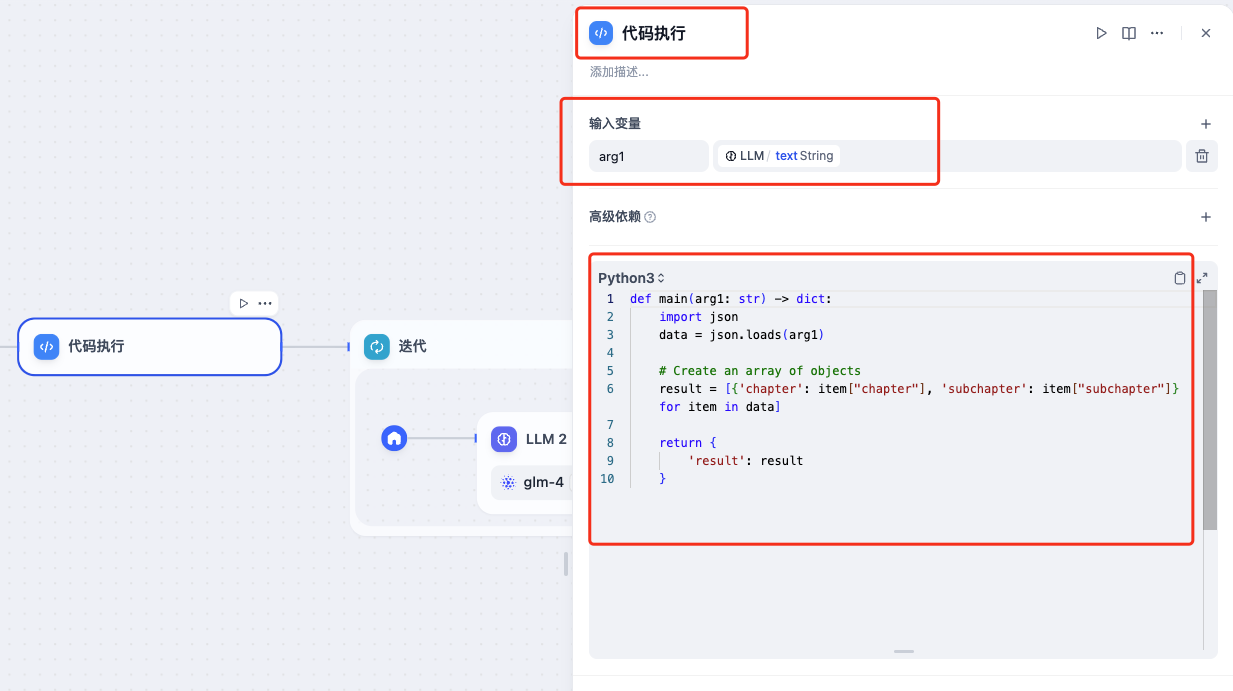Run the node using canvas play button
The height and width of the screenshot is (691, 1233).
tap(243, 303)
